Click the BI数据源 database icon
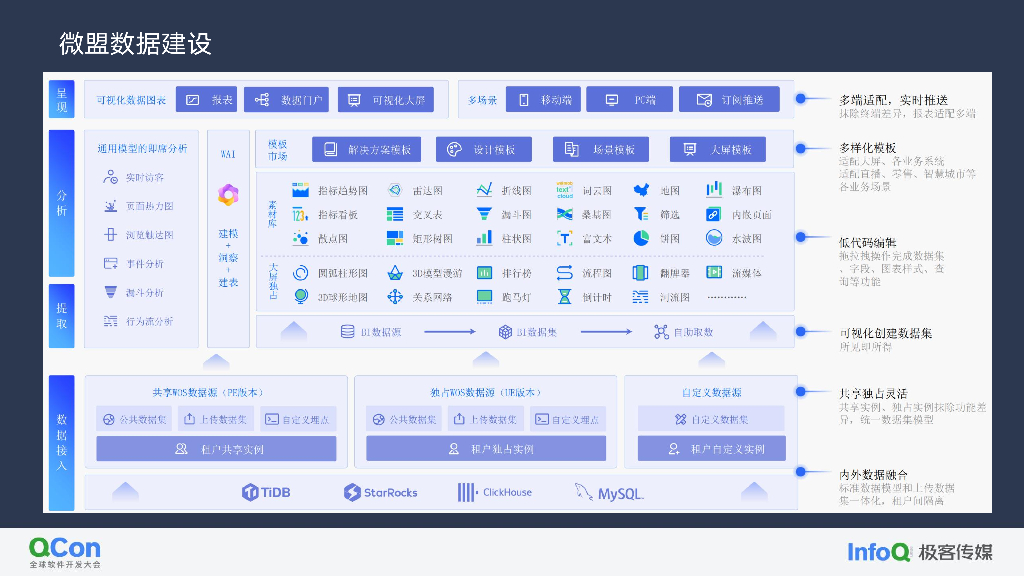 click(x=347, y=332)
